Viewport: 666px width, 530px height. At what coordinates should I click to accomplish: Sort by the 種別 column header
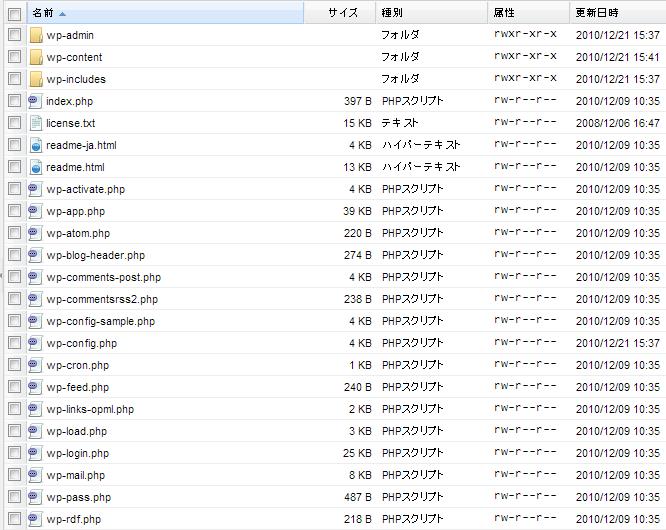click(432, 13)
